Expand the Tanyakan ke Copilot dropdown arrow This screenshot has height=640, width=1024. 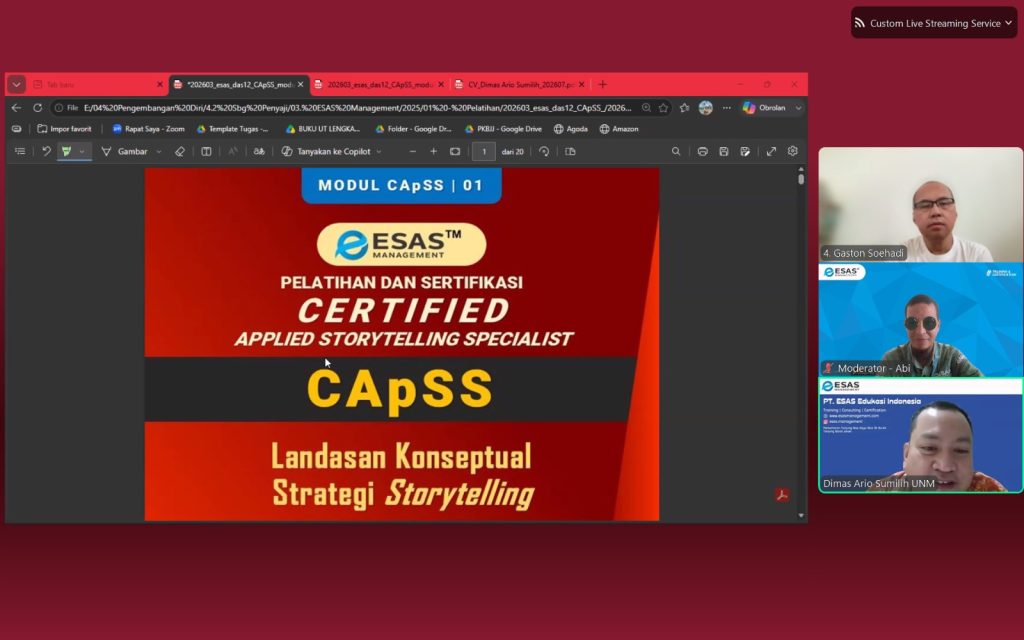point(379,152)
